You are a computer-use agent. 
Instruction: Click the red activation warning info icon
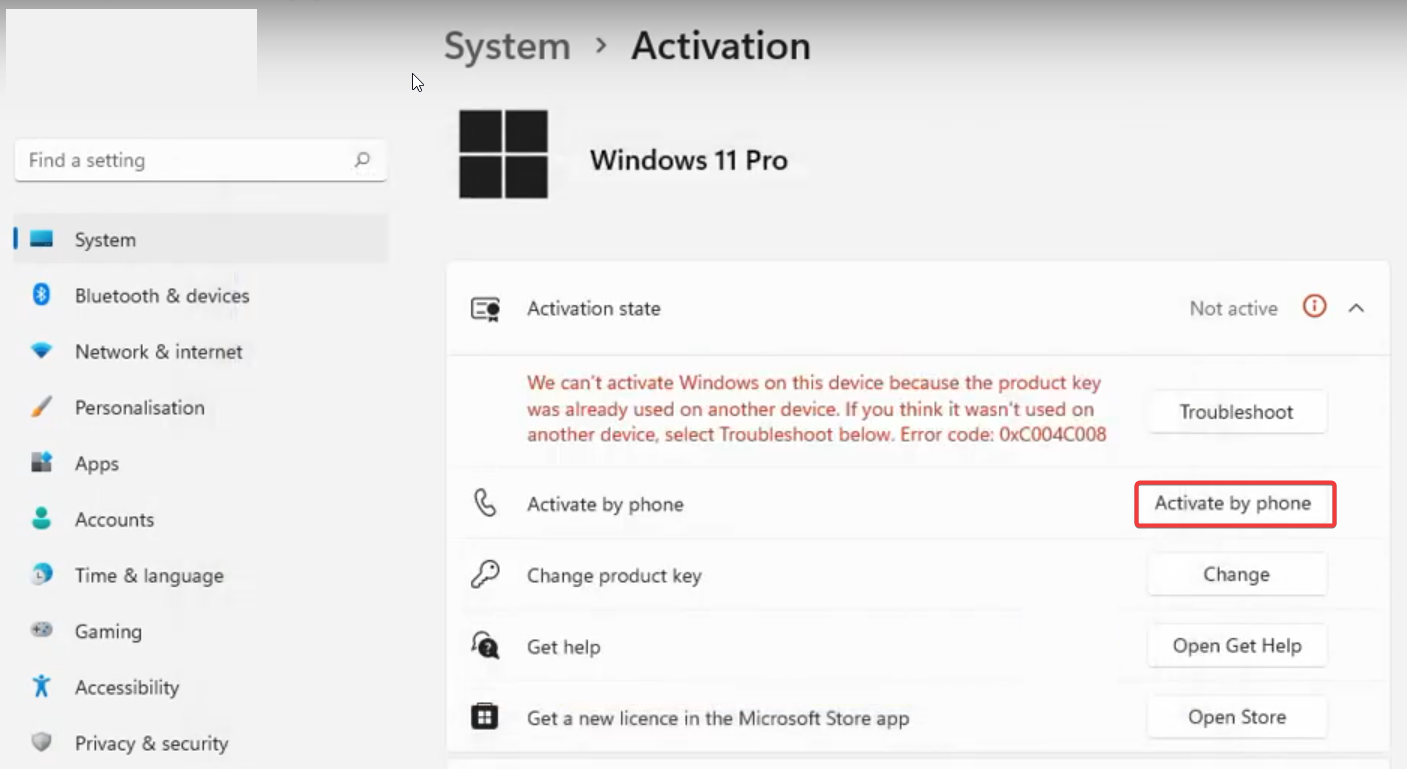[x=1314, y=307]
